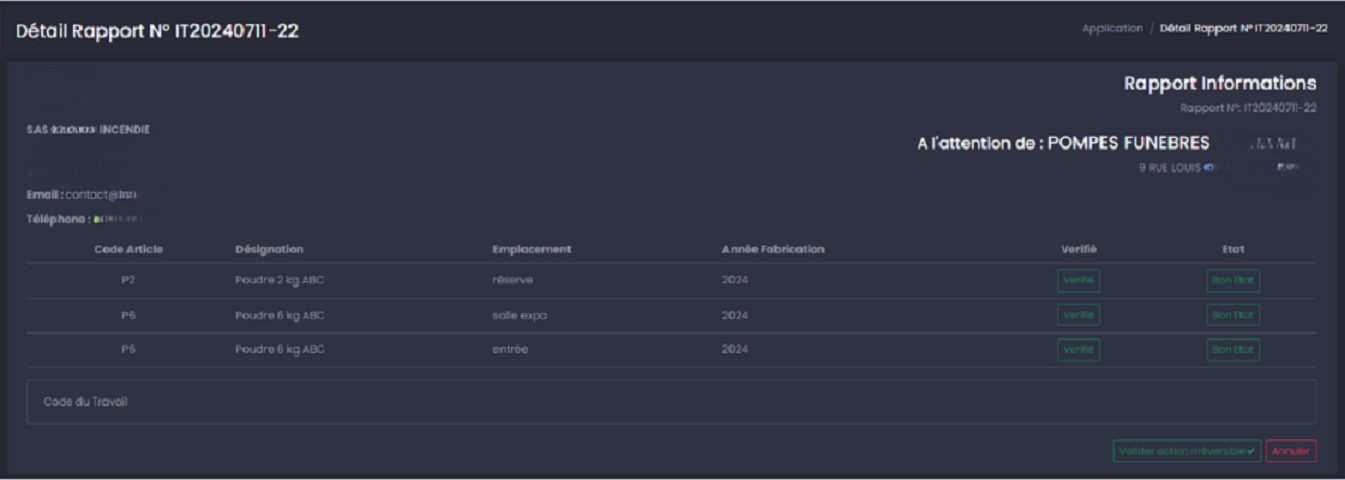Click Bon Etat badge for salle expo row
This screenshot has height=480, width=1345.
click(x=1232, y=315)
